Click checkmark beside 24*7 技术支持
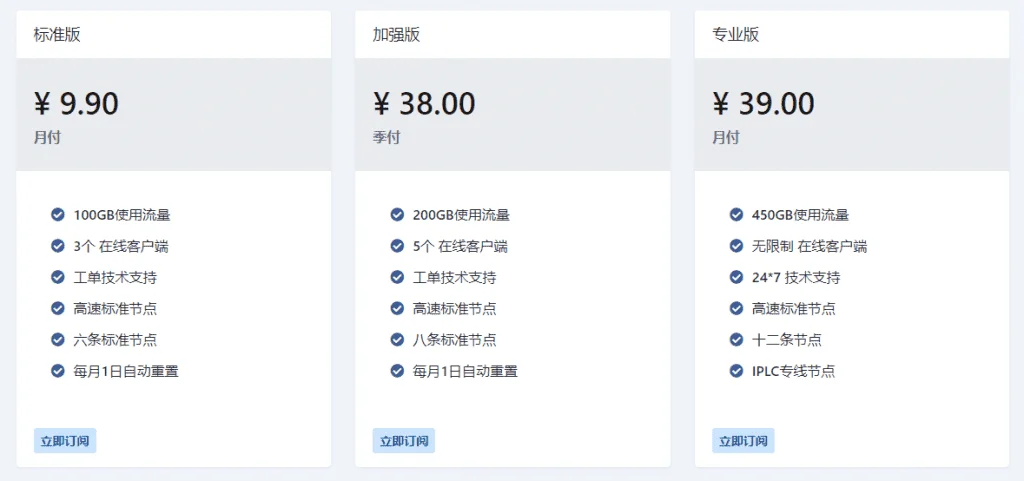This screenshot has height=481, width=1024. click(x=736, y=277)
